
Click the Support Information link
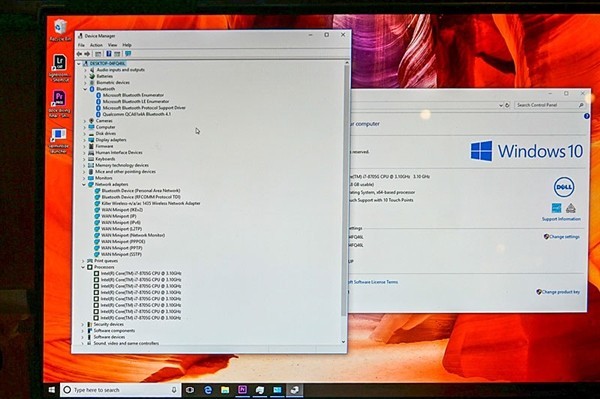[561, 219]
